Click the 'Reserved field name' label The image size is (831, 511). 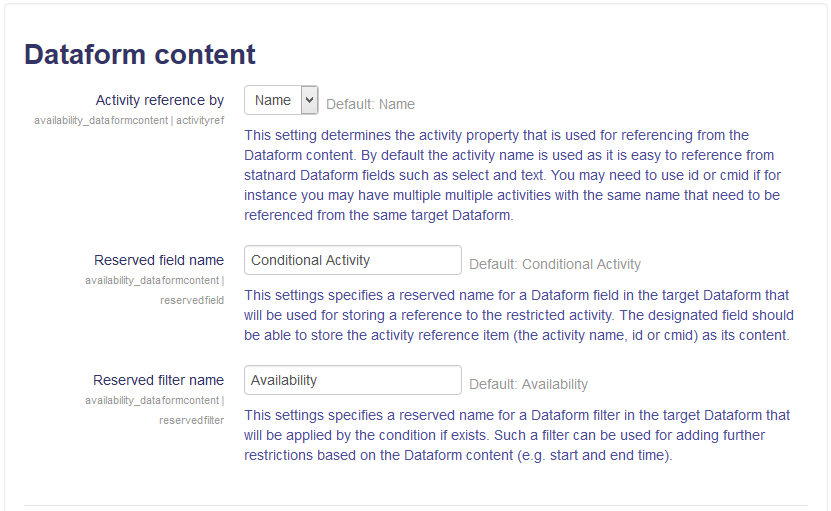click(159, 260)
